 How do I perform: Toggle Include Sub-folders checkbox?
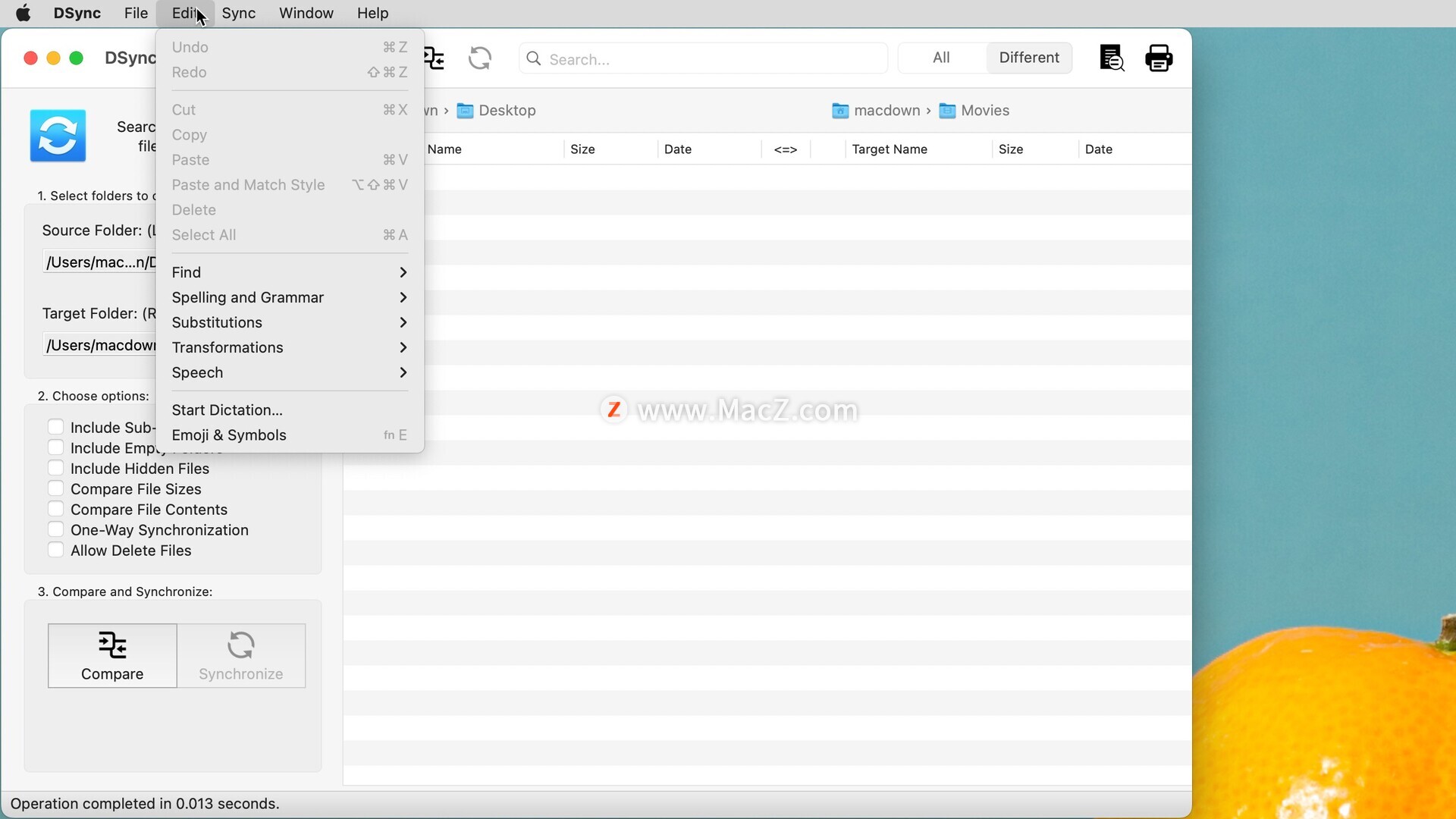(x=55, y=427)
